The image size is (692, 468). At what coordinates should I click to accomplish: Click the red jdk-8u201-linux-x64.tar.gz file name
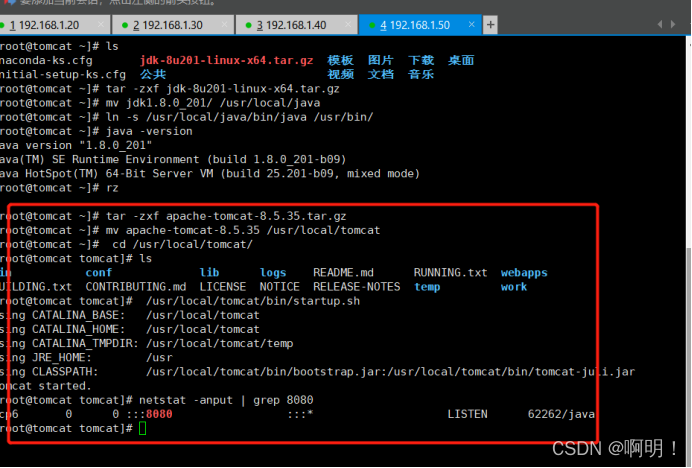(x=226, y=60)
